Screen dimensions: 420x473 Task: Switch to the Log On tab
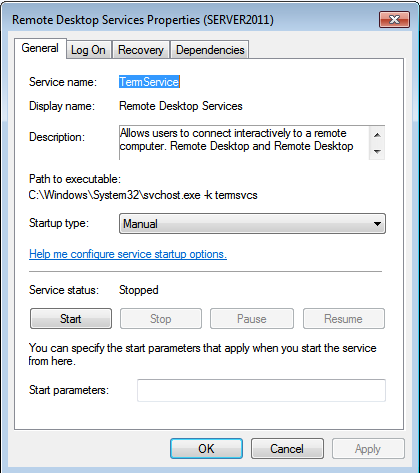88,50
